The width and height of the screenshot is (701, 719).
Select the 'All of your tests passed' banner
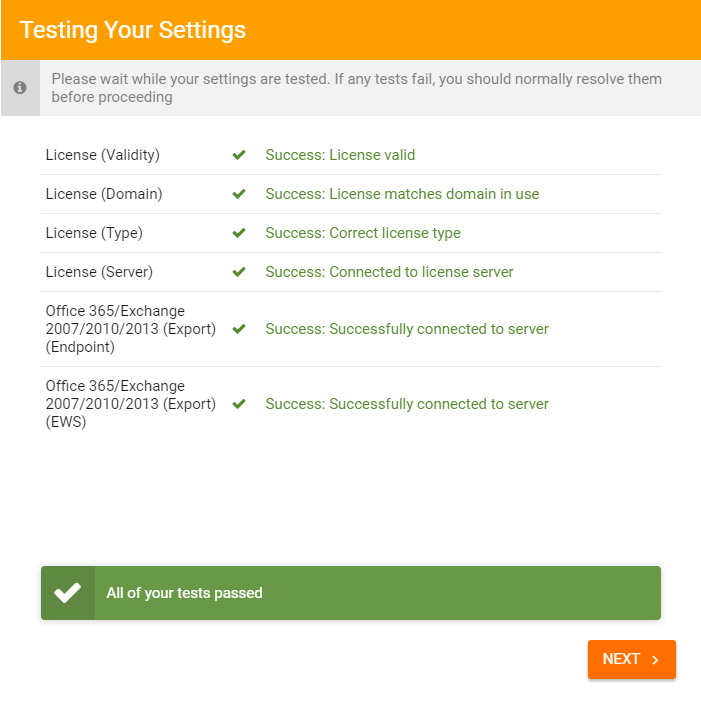(x=351, y=593)
